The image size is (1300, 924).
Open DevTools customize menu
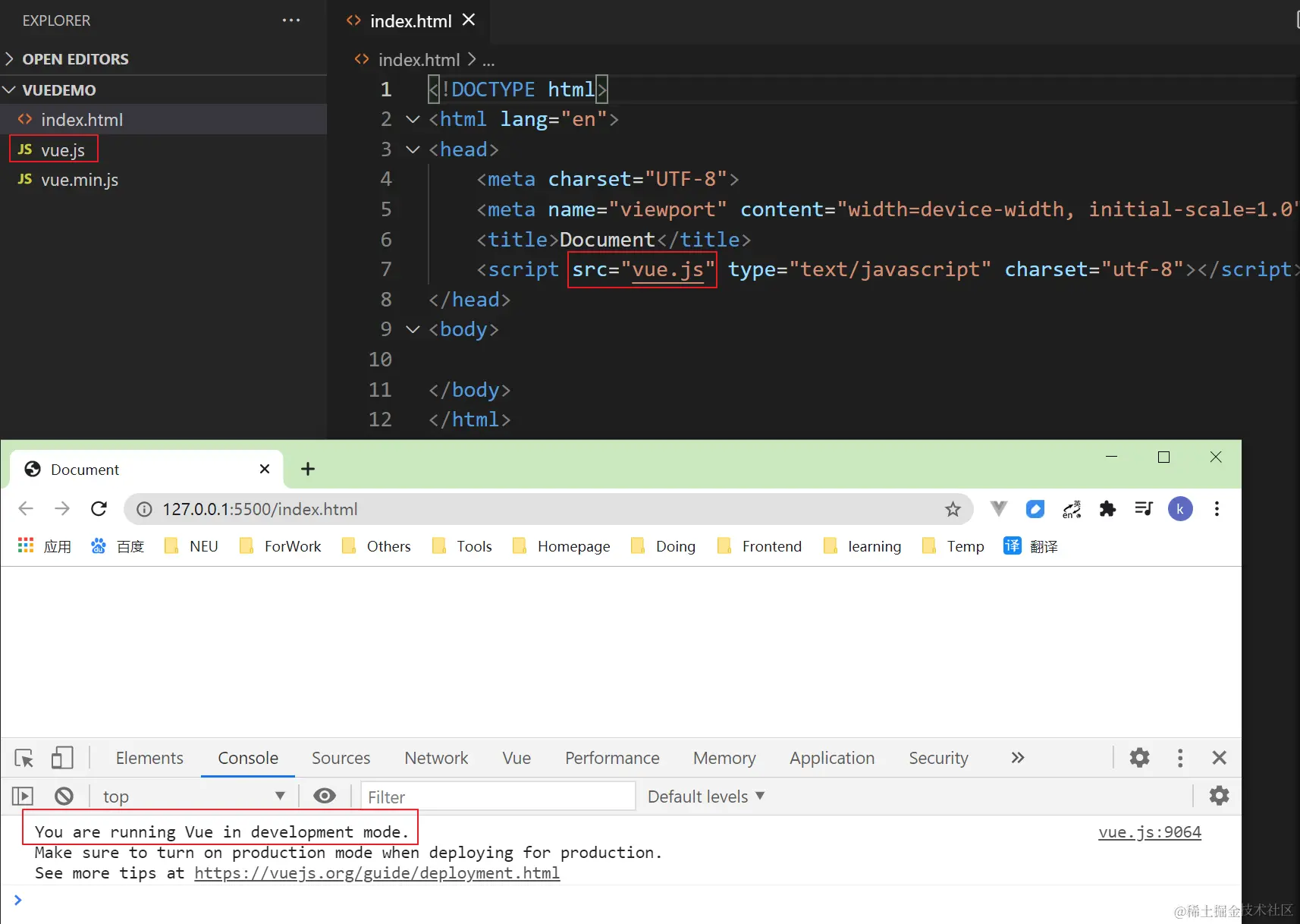coord(1179,758)
